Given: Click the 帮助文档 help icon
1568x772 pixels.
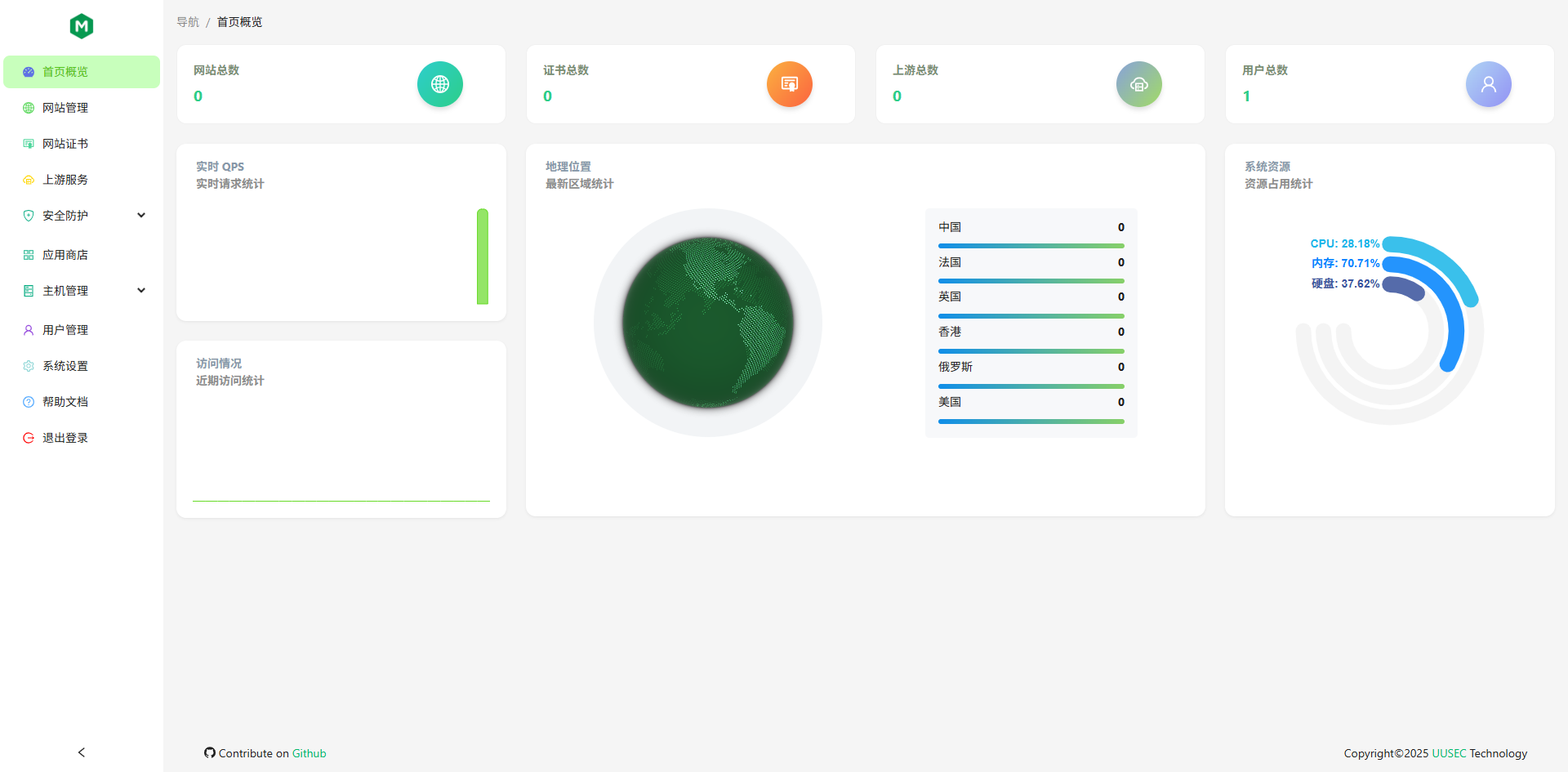Looking at the screenshot, I should point(29,401).
